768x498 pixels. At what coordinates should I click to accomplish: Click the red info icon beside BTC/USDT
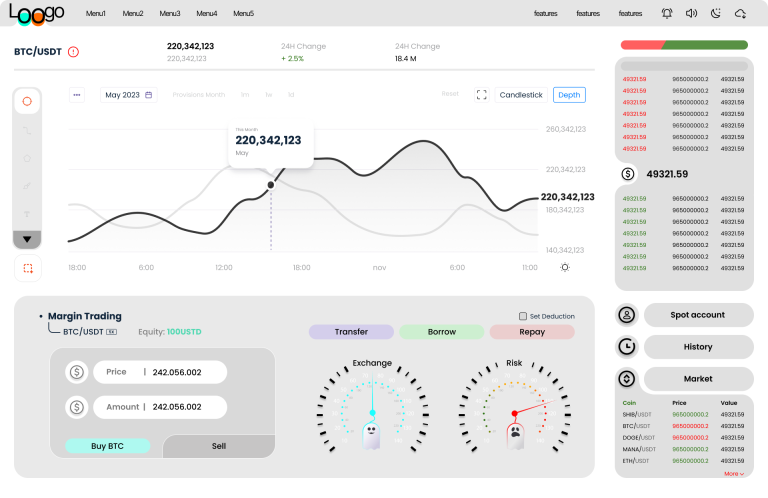click(x=73, y=51)
